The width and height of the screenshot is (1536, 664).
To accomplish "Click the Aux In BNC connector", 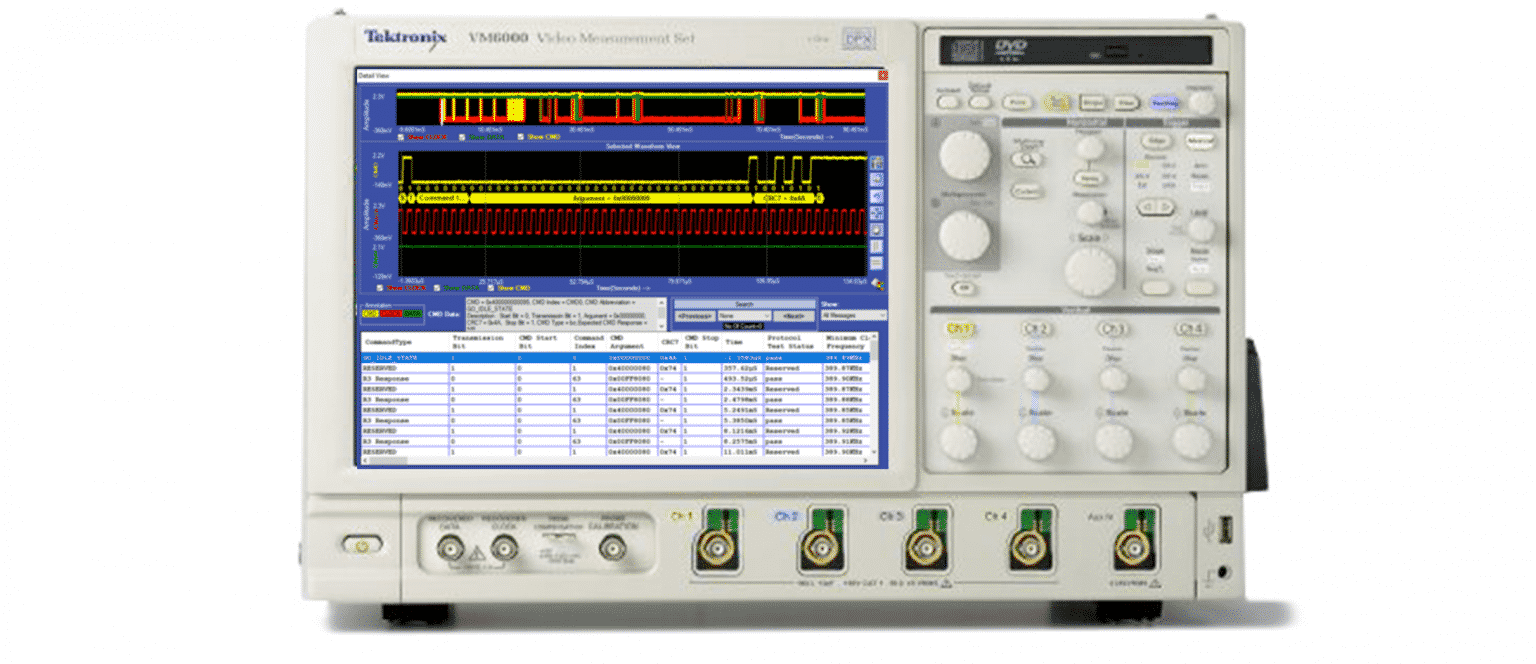I will point(1131,546).
